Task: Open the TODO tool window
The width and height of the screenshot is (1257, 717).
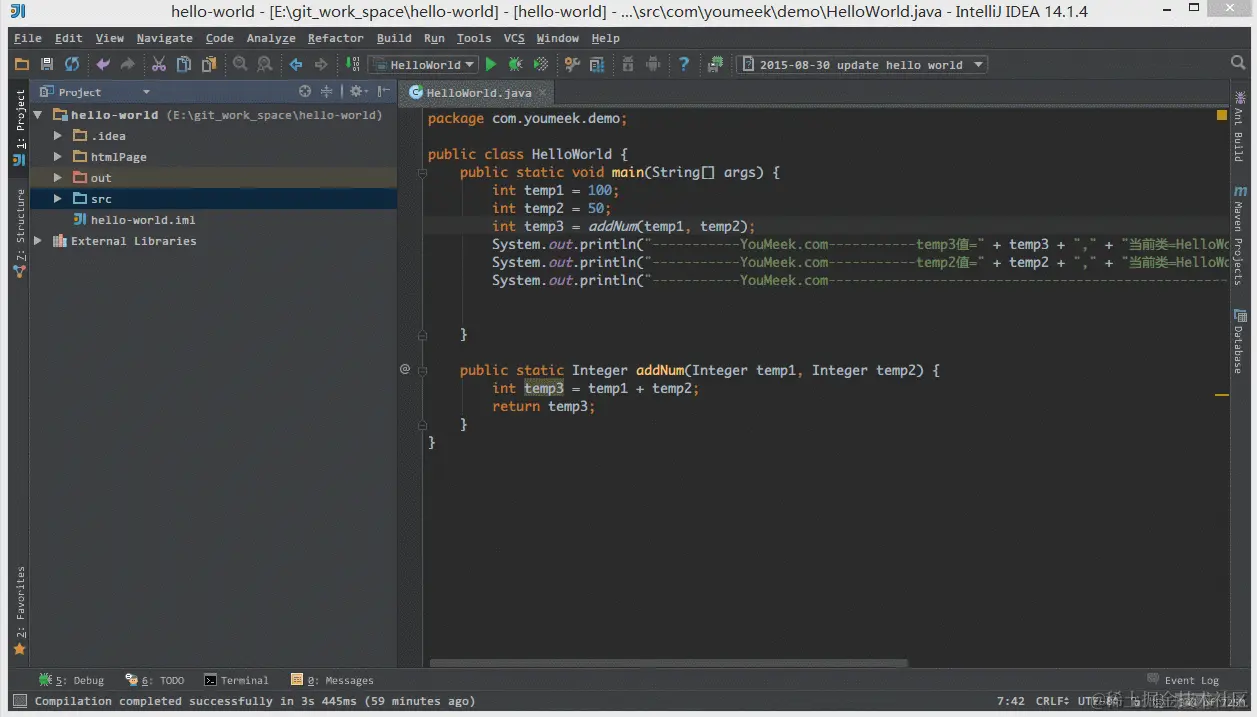Action: click(164, 680)
